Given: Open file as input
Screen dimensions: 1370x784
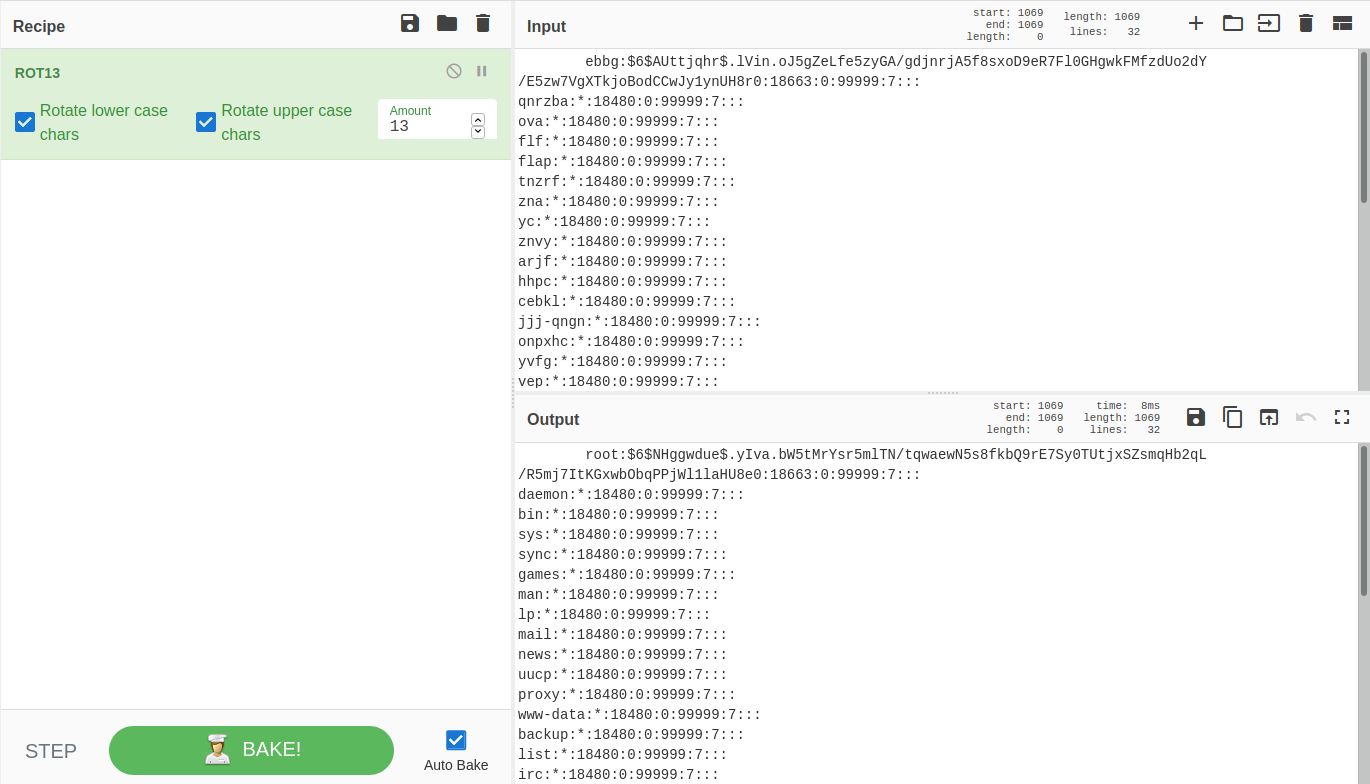Looking at the screenshot, I should 1269,23.
